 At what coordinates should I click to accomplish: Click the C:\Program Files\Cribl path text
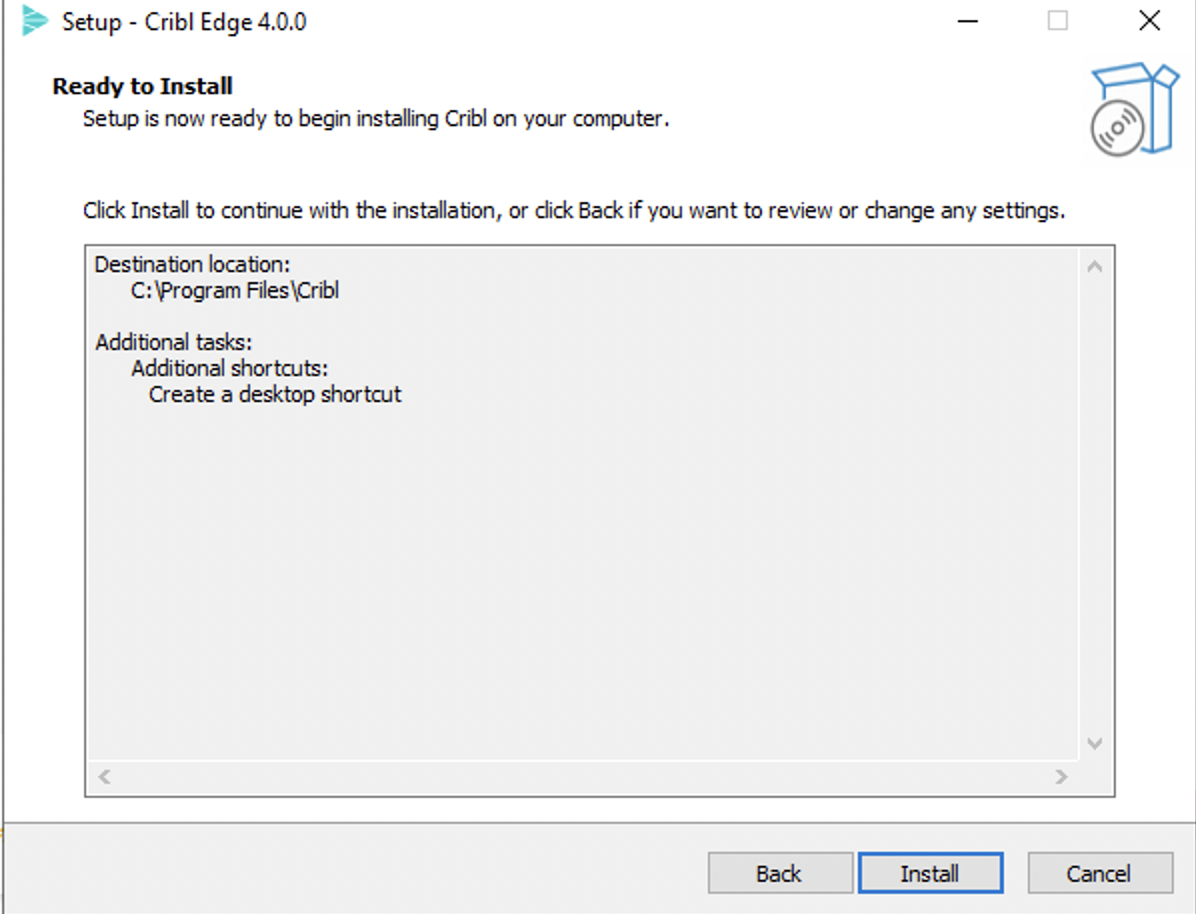click(x=235, y=290)
